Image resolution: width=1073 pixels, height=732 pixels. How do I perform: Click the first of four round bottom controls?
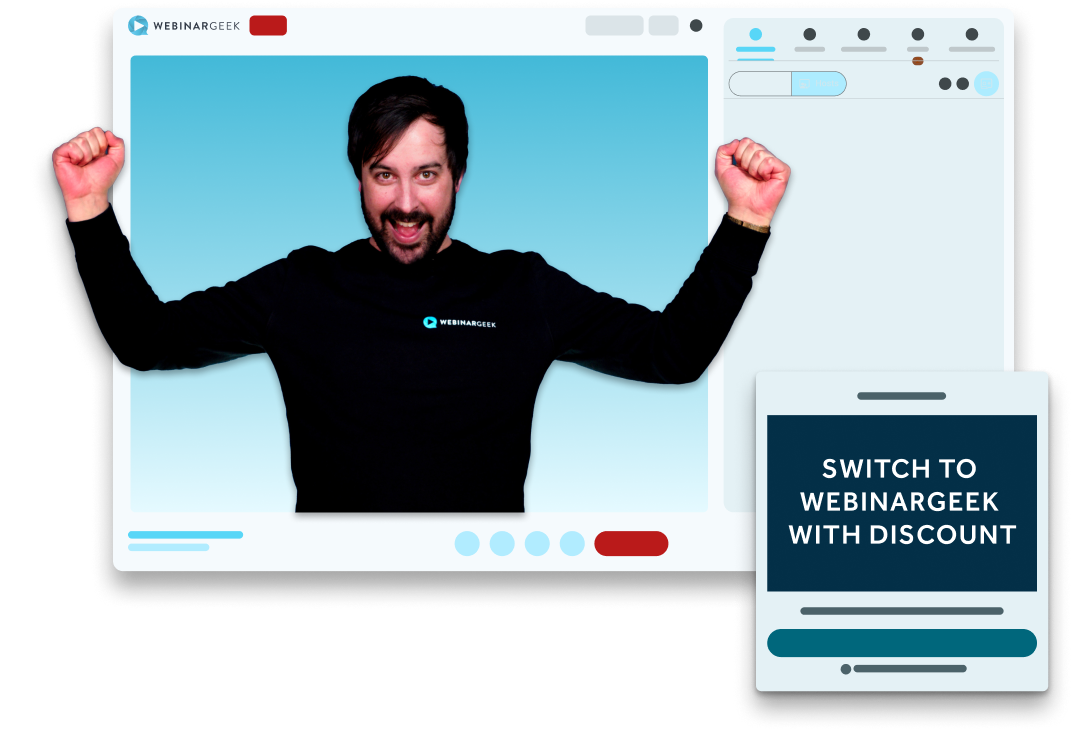coord(467,543)
